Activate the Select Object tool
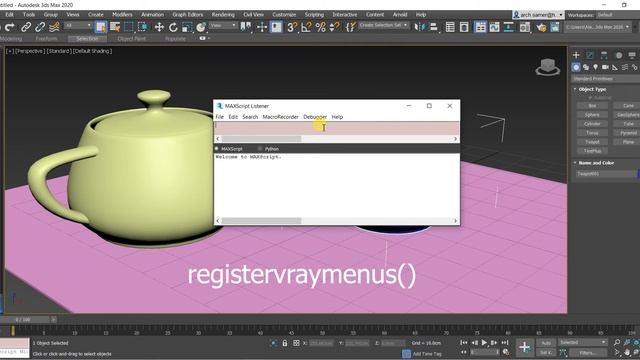 tap(100, 27)
